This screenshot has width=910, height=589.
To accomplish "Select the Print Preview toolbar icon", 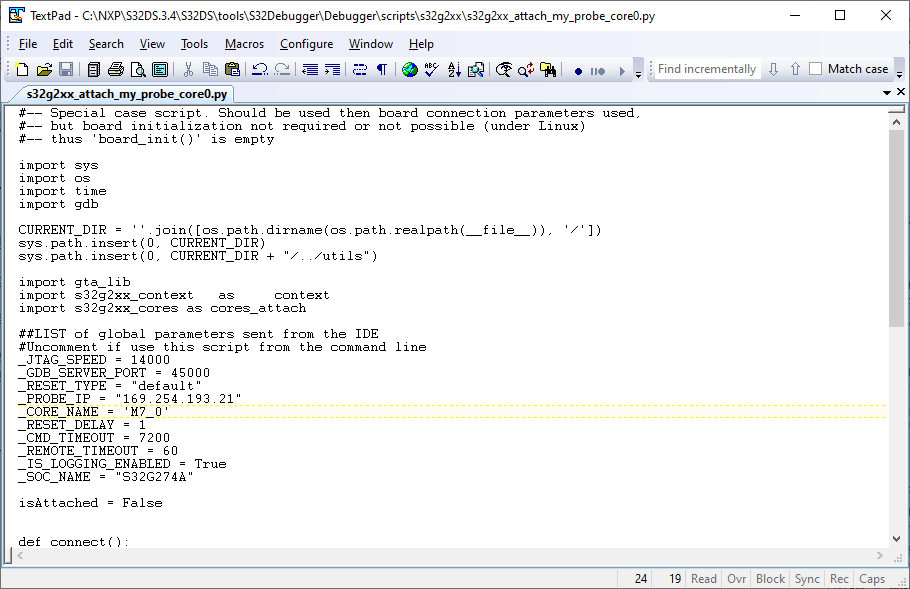I will pos(137,69).
